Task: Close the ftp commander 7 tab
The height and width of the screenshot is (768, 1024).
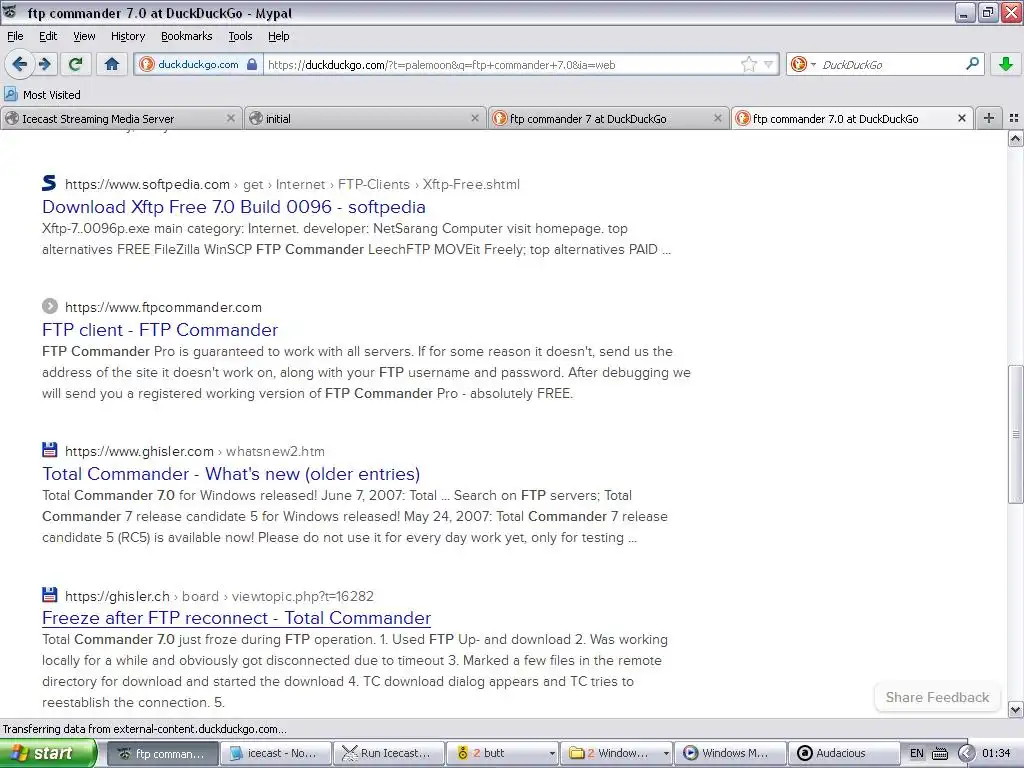Action: 718,118
